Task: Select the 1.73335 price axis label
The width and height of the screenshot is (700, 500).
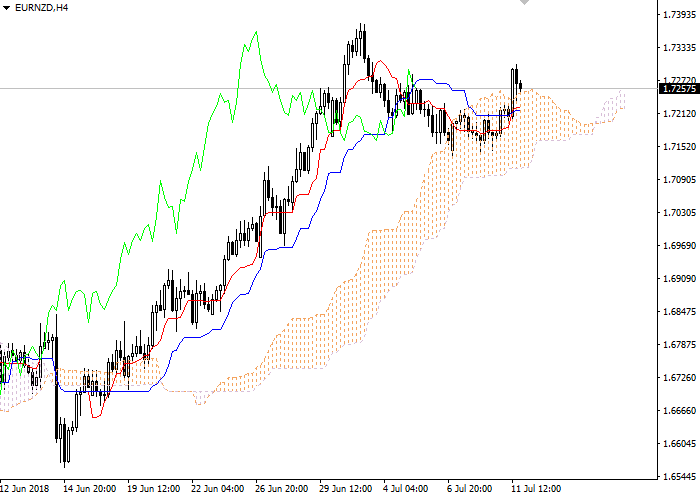Action: 679,47
